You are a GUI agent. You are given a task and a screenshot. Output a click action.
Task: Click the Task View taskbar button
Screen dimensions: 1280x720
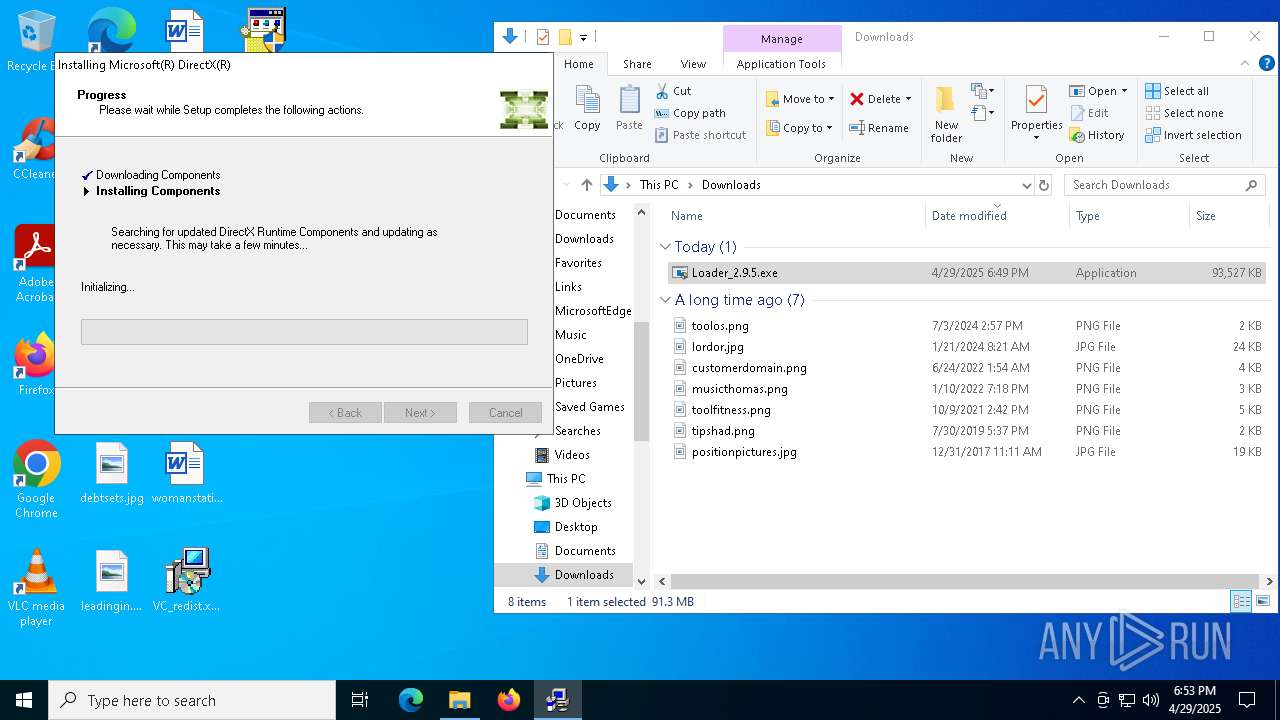360,700
